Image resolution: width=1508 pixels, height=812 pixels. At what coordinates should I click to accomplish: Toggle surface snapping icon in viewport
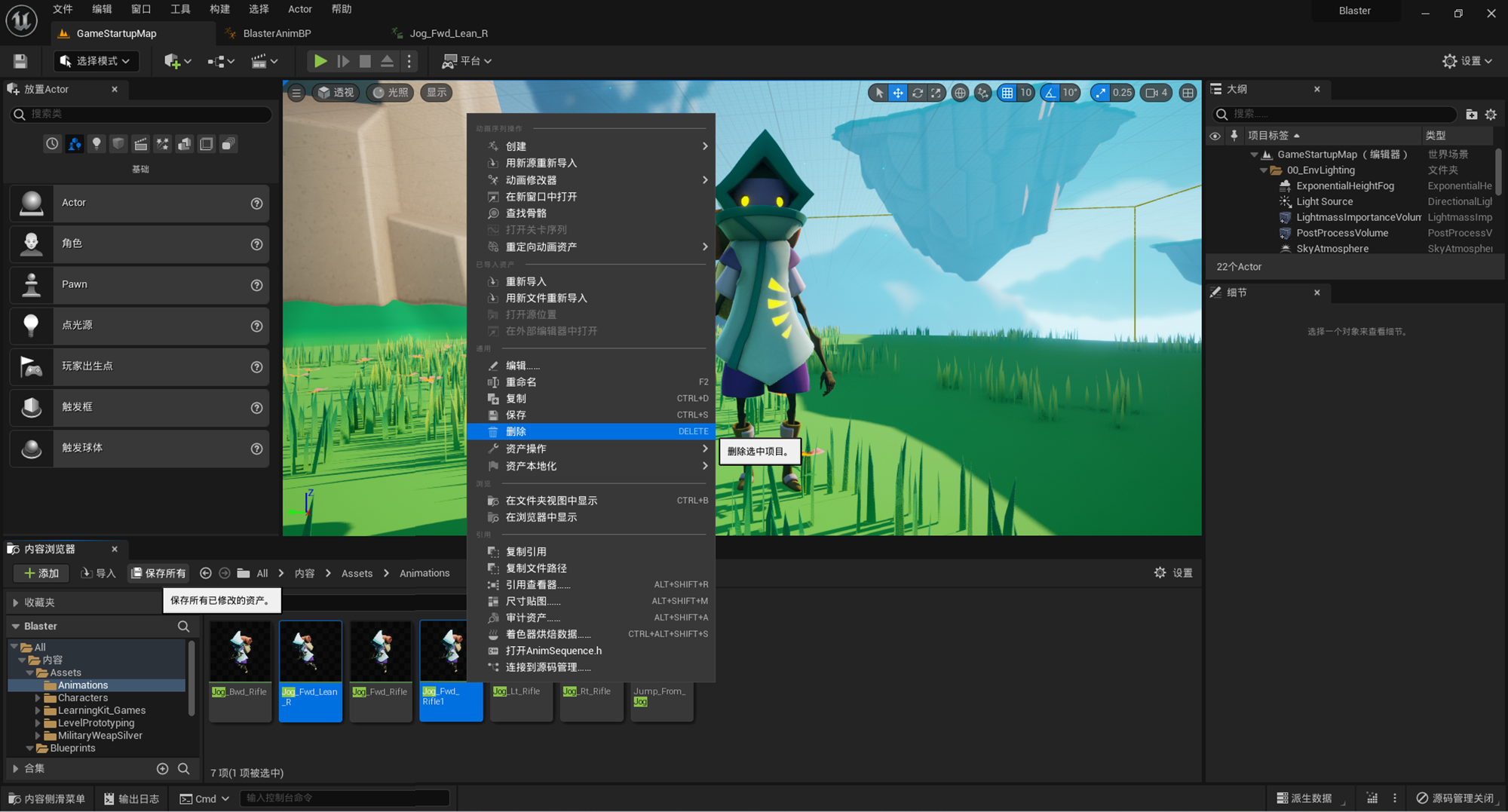click(982, 93)
